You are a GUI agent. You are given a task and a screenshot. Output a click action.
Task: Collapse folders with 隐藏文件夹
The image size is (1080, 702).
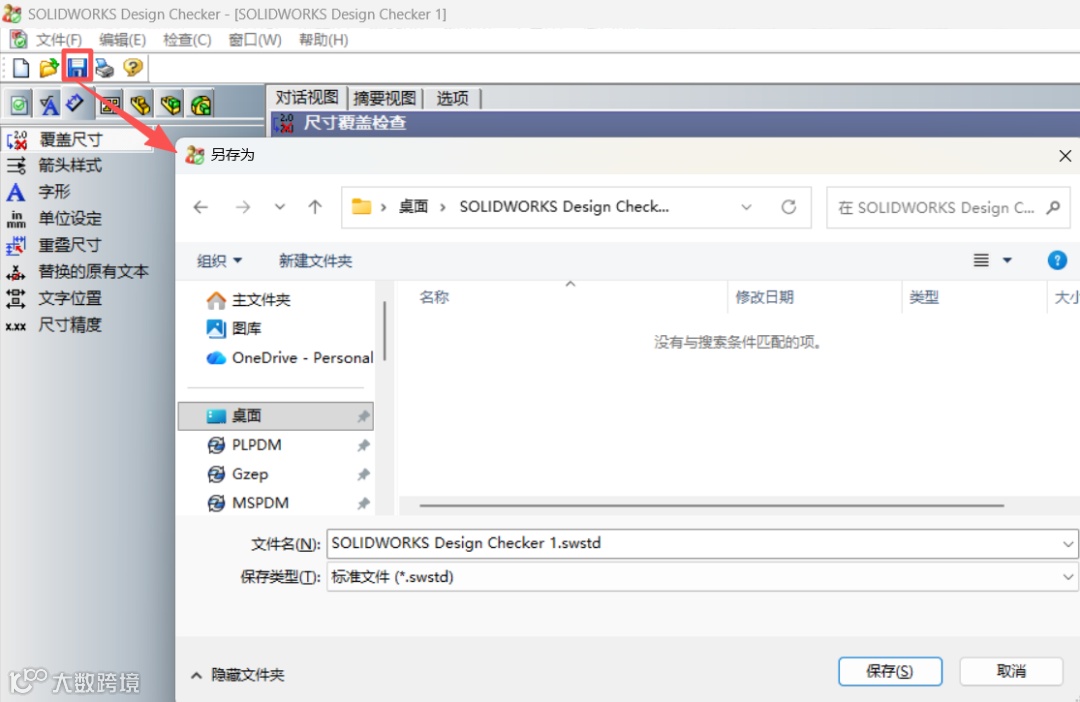coord(238,674)
